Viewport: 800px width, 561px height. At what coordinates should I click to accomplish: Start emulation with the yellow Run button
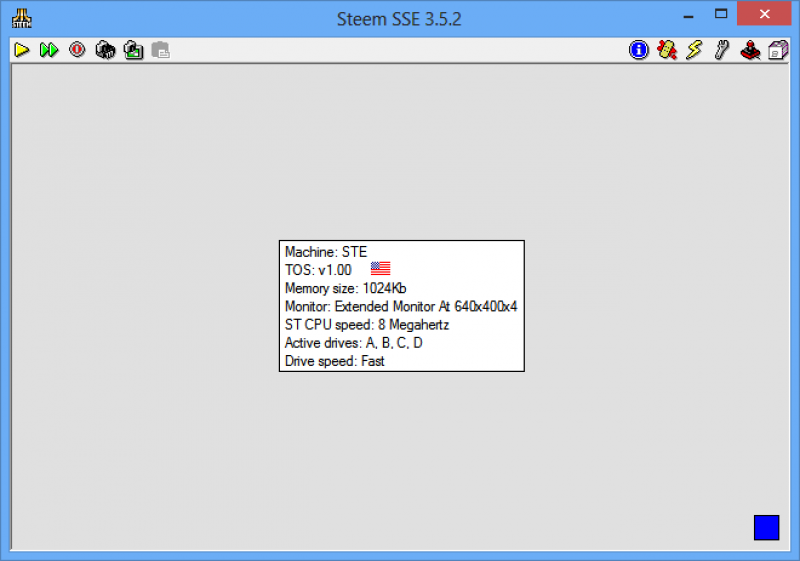point(21,50)
